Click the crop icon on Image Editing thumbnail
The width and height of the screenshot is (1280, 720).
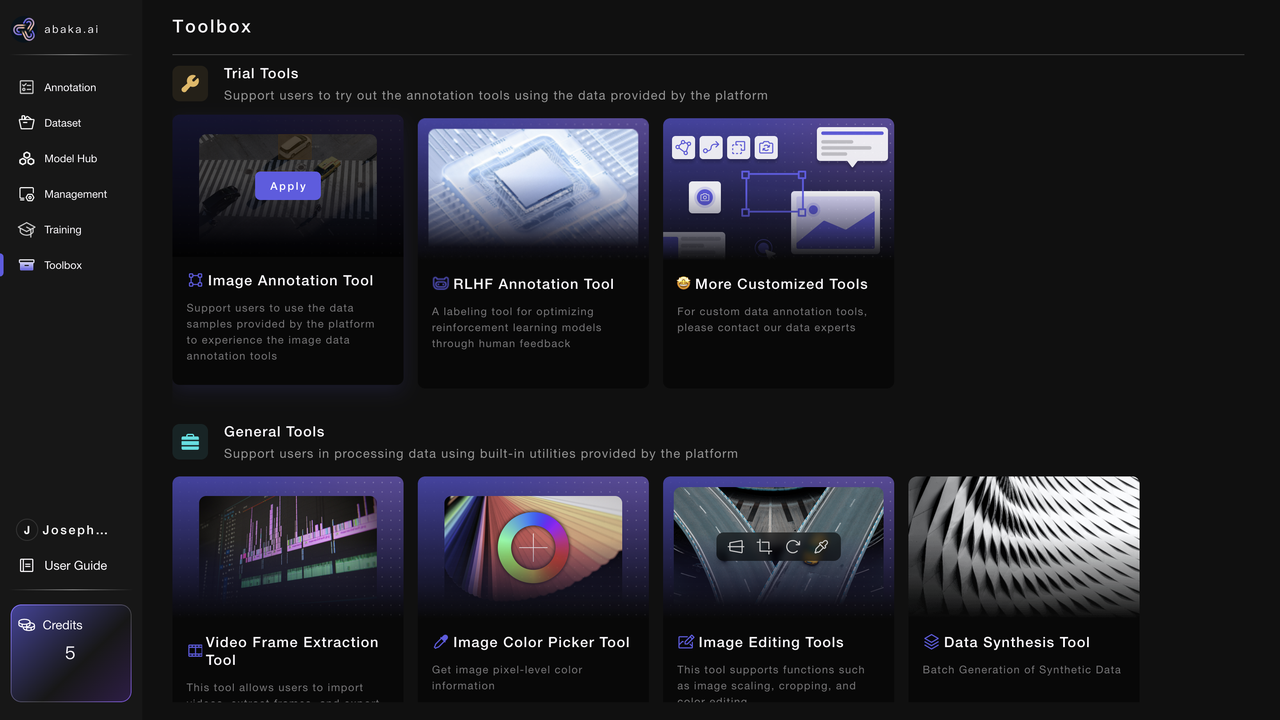[x=764, y=547]
